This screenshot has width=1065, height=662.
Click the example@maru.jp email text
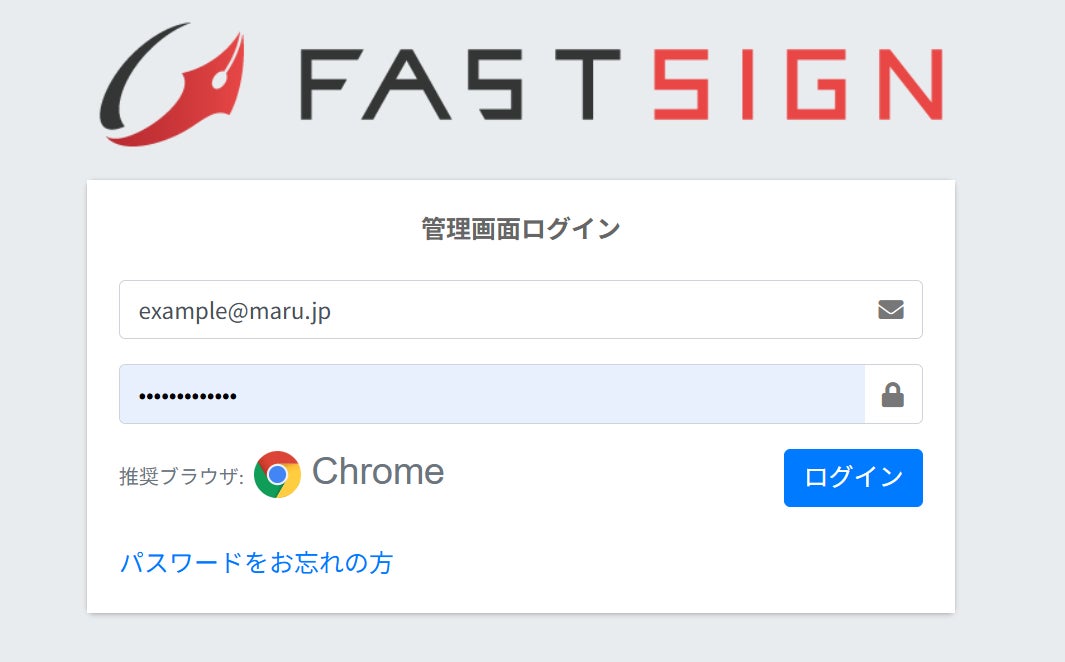(235, 311)
